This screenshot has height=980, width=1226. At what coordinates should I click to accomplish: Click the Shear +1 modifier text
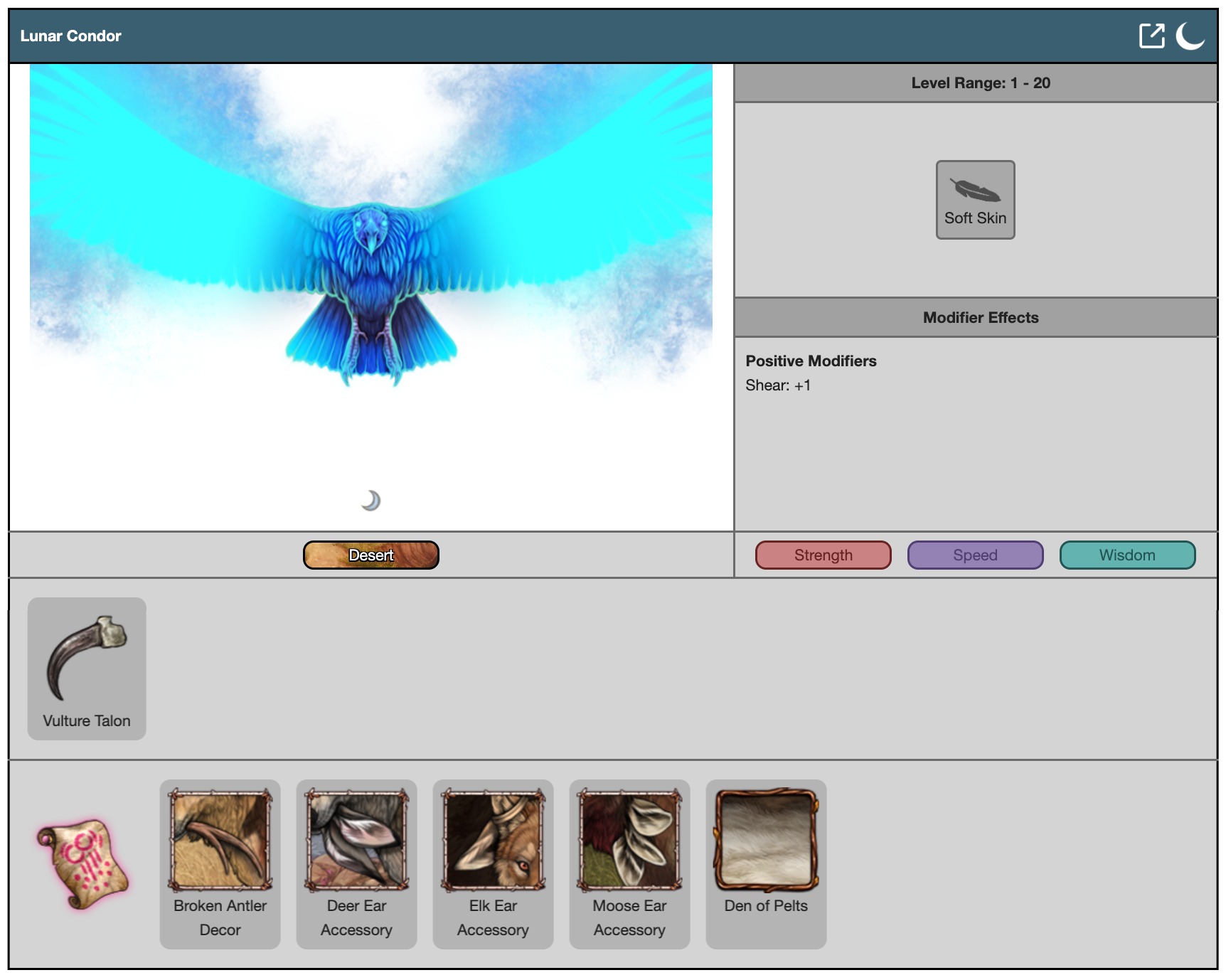point(777,385)
